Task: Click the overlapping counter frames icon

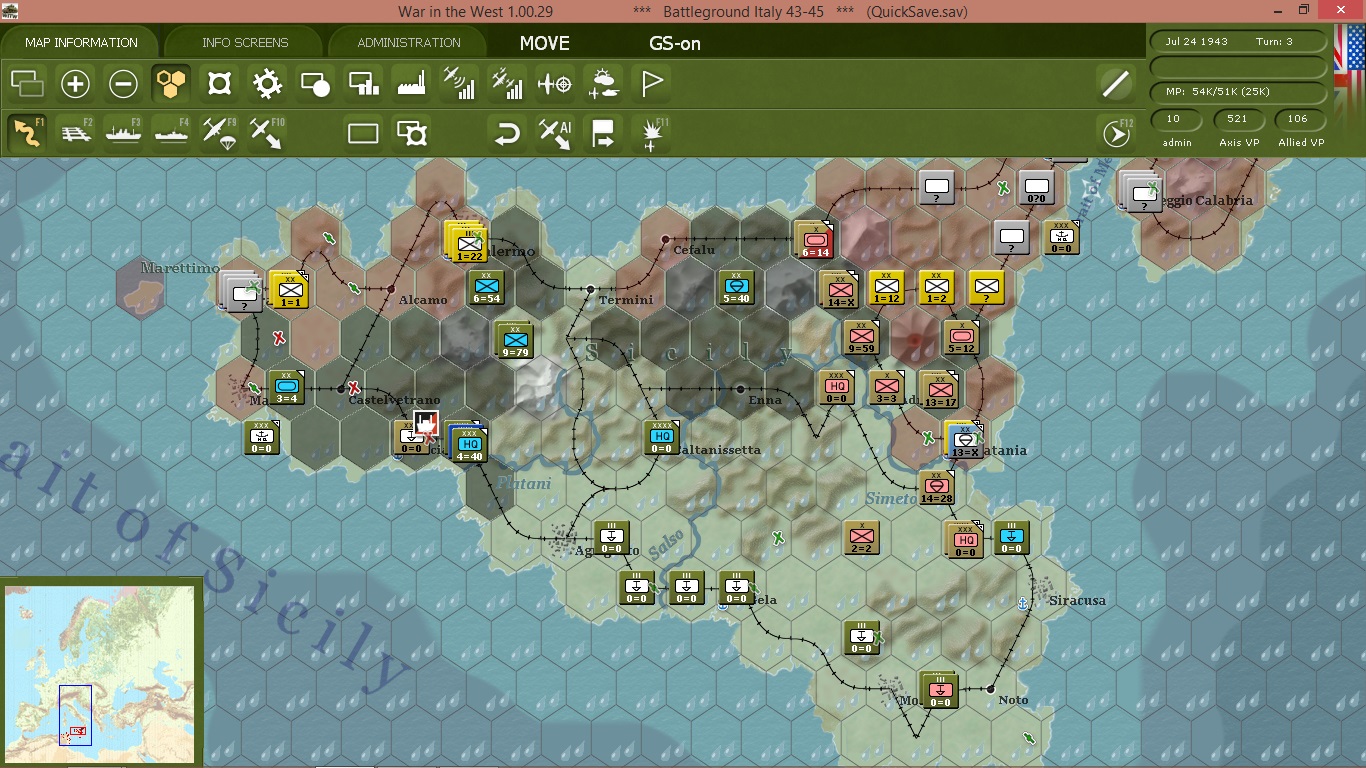Action: (x=411, y=133)
